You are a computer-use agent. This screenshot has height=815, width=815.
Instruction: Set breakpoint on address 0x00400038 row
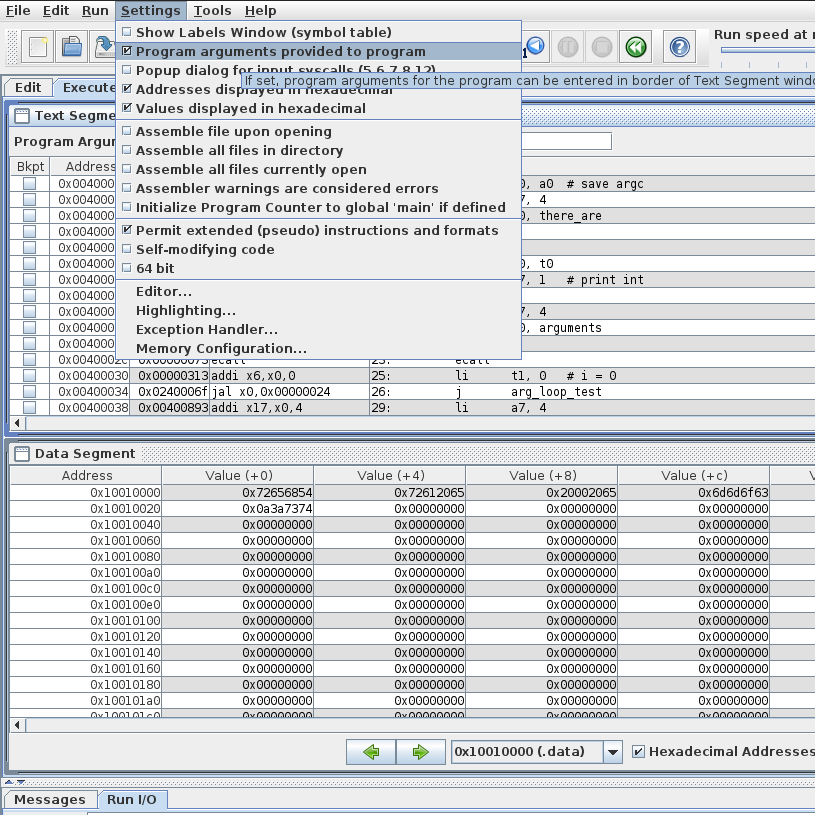[30, 408]
